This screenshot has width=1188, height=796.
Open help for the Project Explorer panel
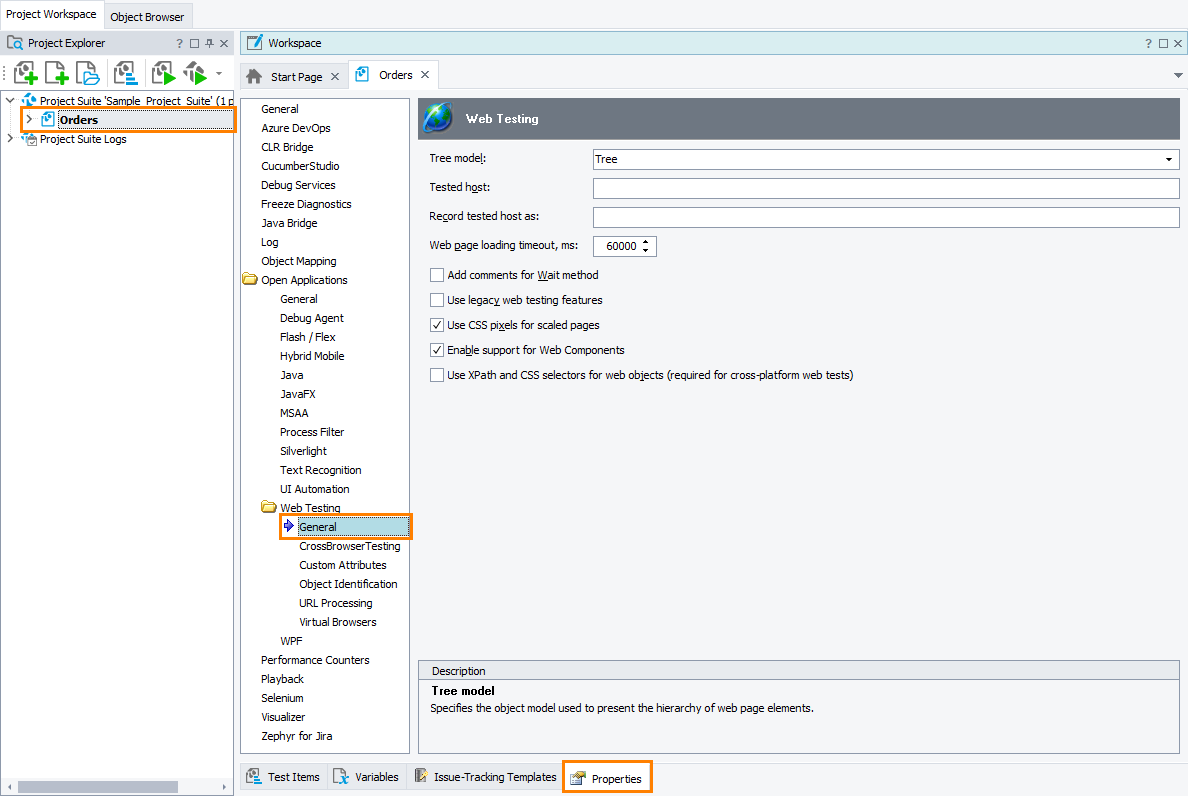pyautogui.click(x=180, y=44)
